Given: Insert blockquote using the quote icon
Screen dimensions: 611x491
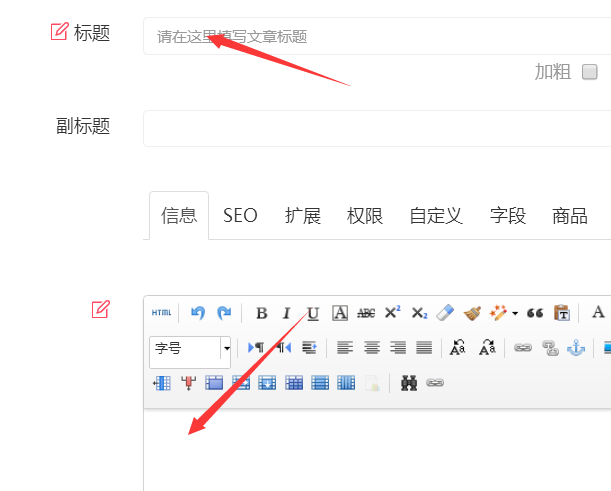Looking at the screenshot, I should pyautogui.click(x=535, y=313).
